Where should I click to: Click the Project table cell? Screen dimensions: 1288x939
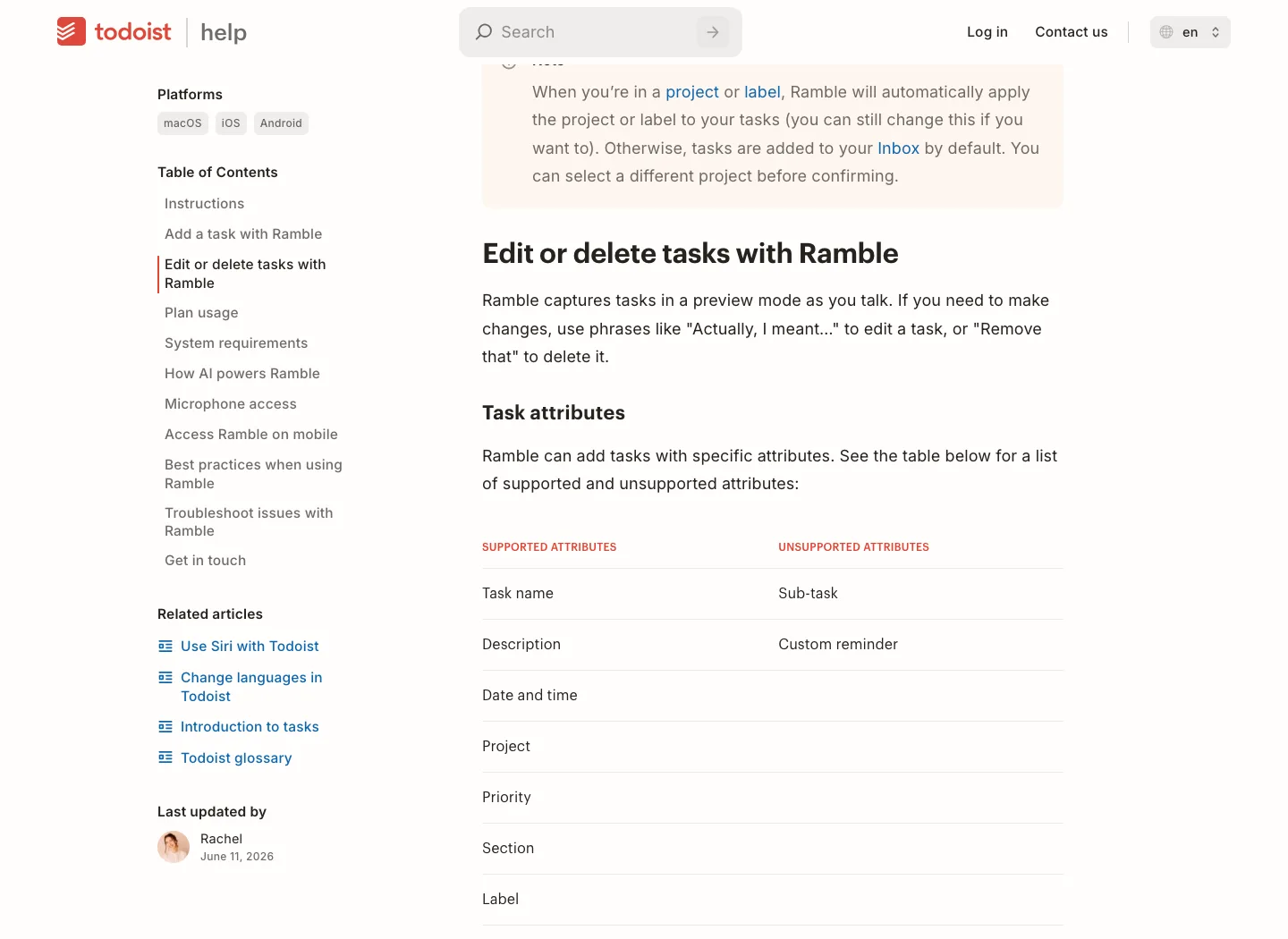(x=506, y=746)
